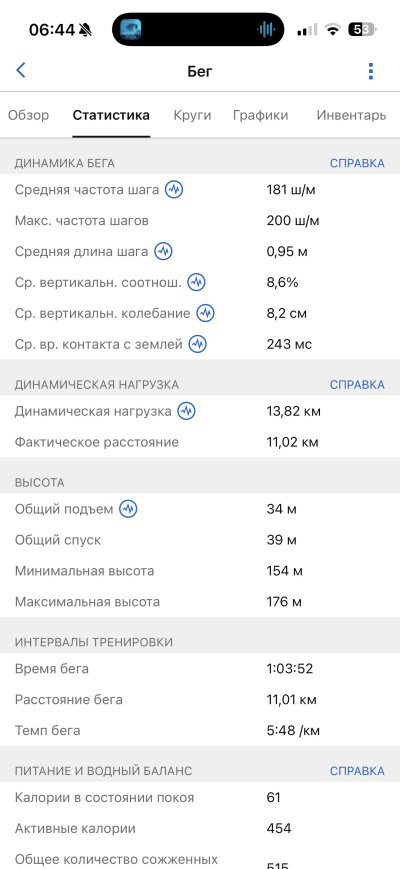Switch to the Обзор tab
Image resolution: width=400 pixels, height=869 pixels.
click(x=28, y=115)
